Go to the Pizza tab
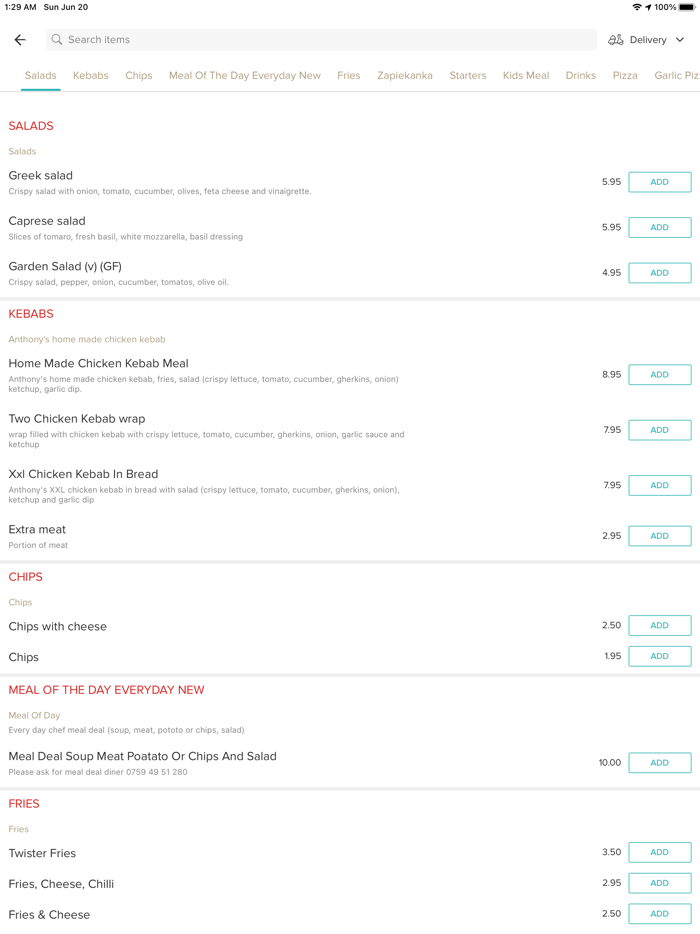This screenshot has width=700, height=934. (625, 76)
